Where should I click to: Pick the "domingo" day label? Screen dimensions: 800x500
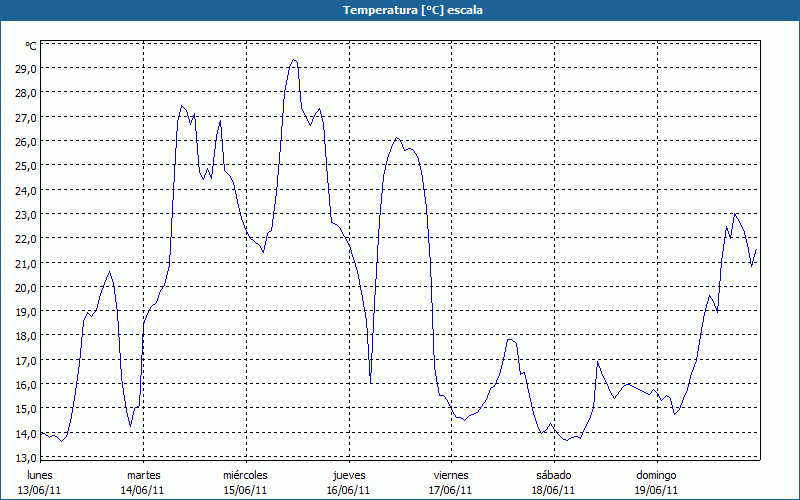coord(656,475)
